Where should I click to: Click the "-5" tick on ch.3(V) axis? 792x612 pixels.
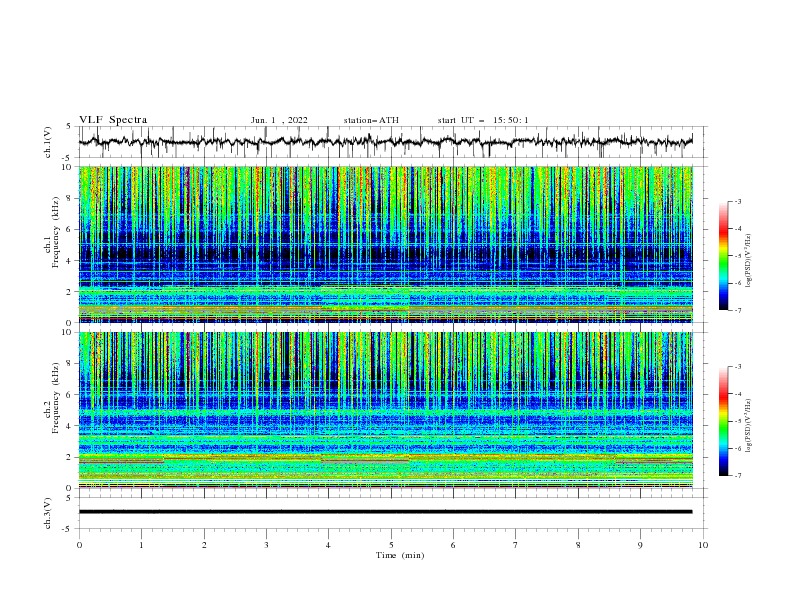tap(68, 529)
